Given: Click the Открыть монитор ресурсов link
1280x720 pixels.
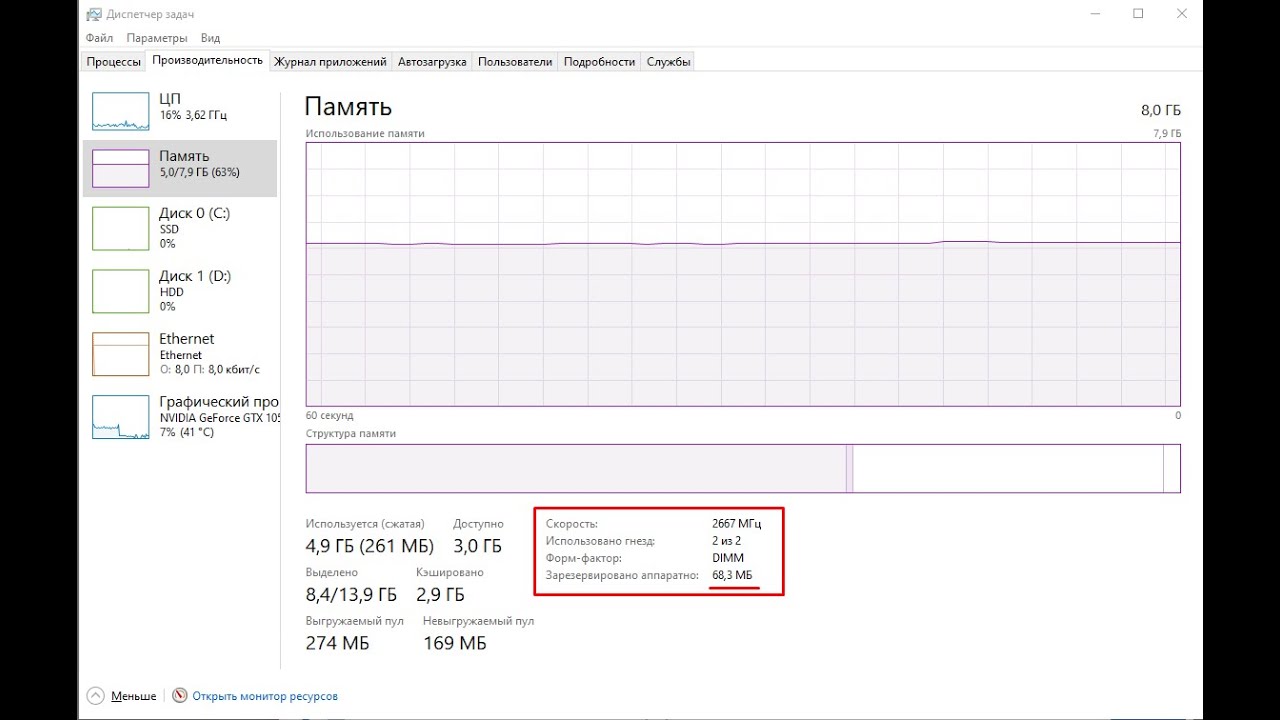Looking at the screenshot, I should point(265,696).
